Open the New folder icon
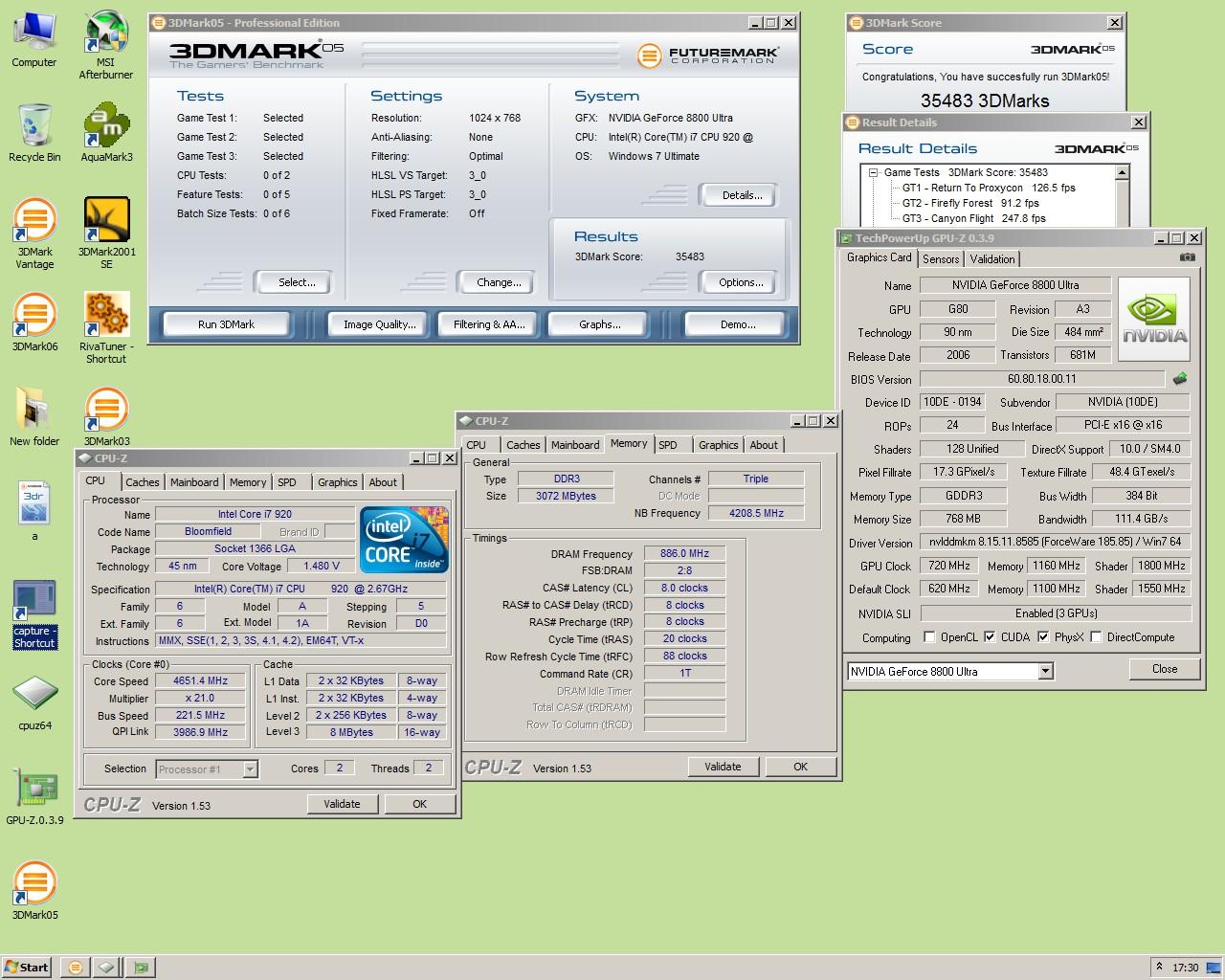This screenshot has width=1225, height=980. tap(34, 416)
